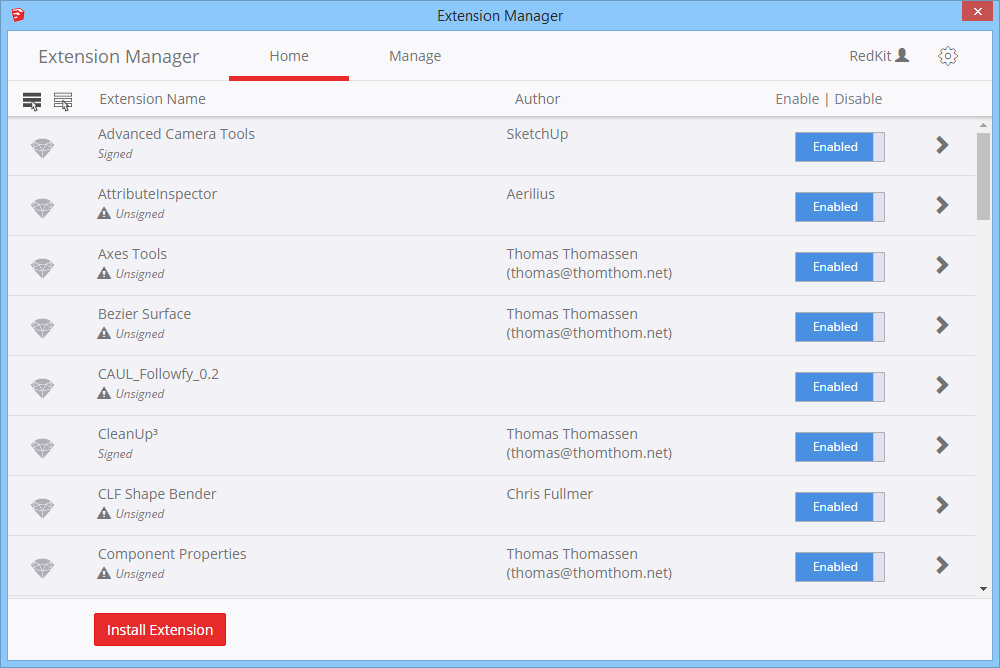Image resolution: width=1000 pixels, height=668 pixels.
Task: Expand the CleanUp³ row chevron
Action: 942,445
